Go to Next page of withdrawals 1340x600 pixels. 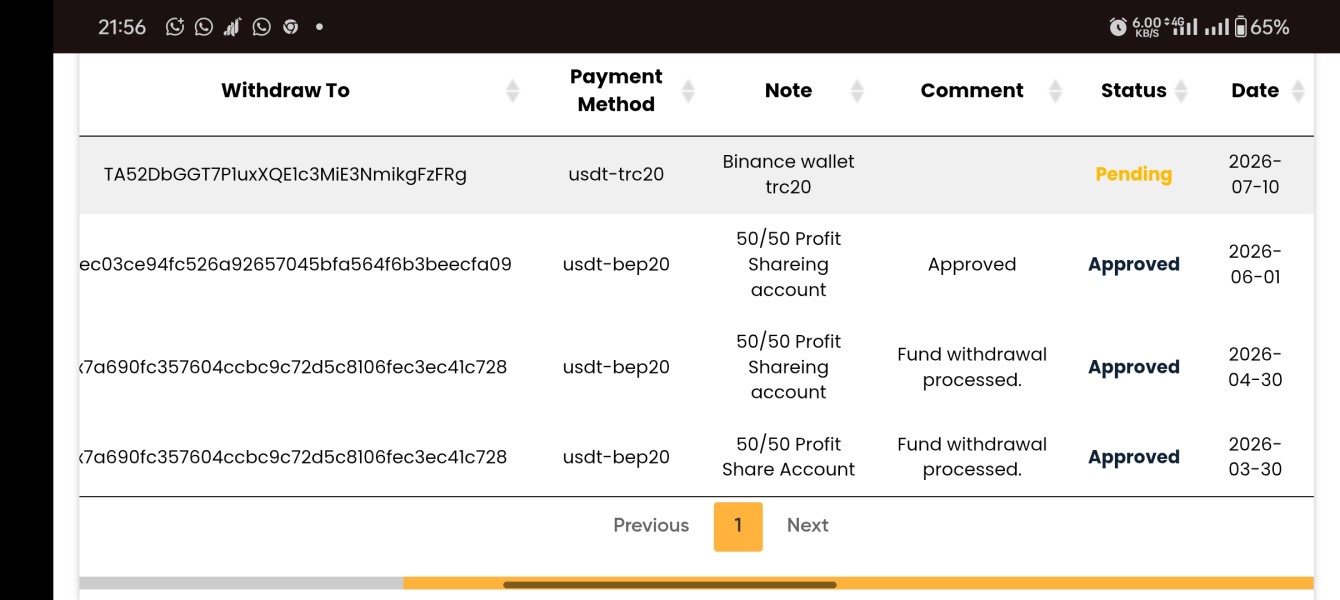click(808, 525)
